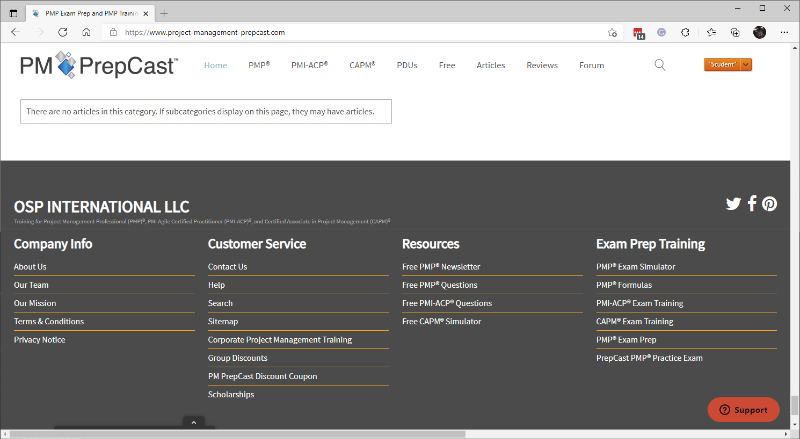The image size is (800, 439).
Task: Click the site lock icon in address bar
Action: point(113,32)
